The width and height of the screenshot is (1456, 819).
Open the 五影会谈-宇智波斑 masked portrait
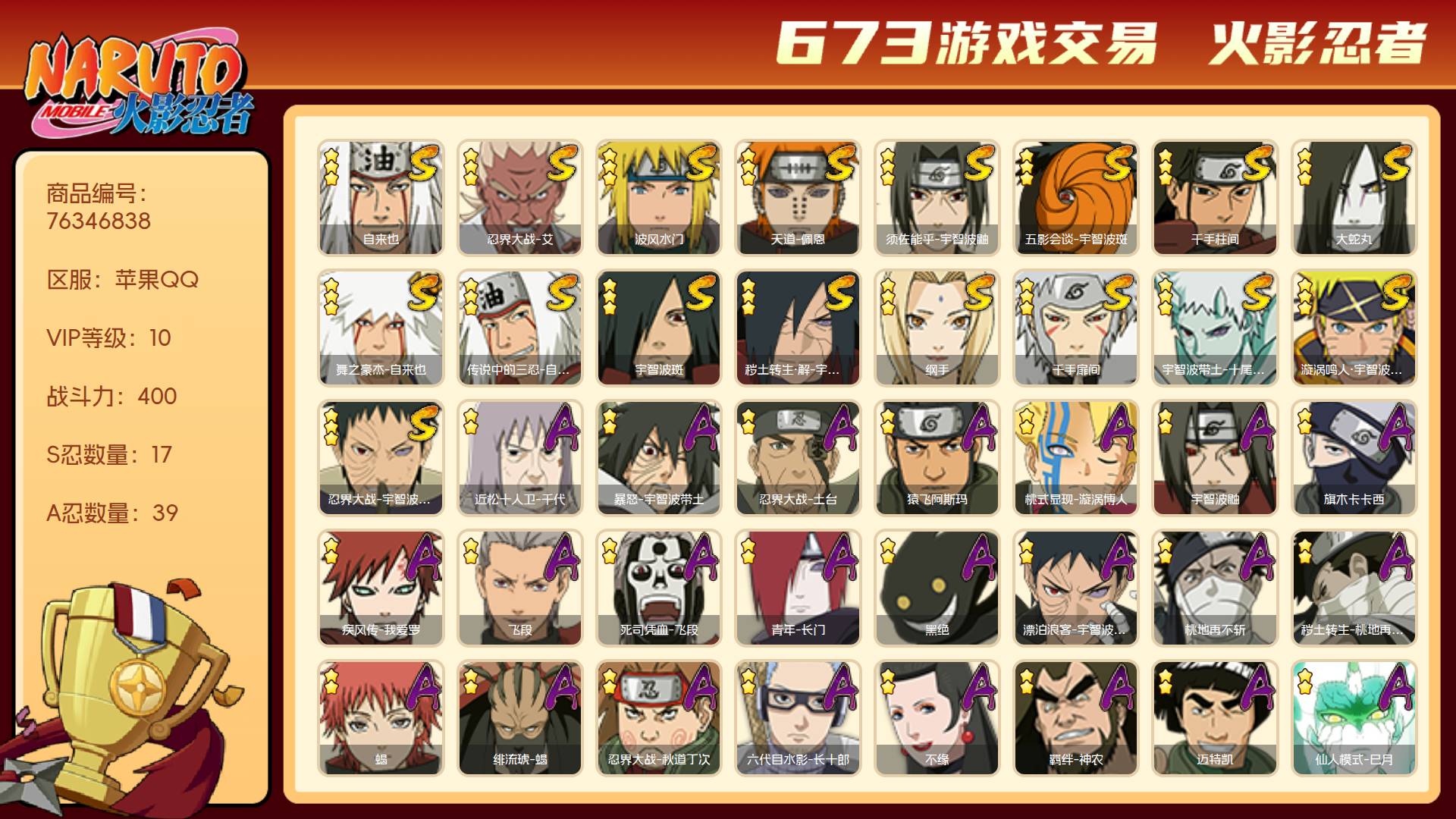1075,198
